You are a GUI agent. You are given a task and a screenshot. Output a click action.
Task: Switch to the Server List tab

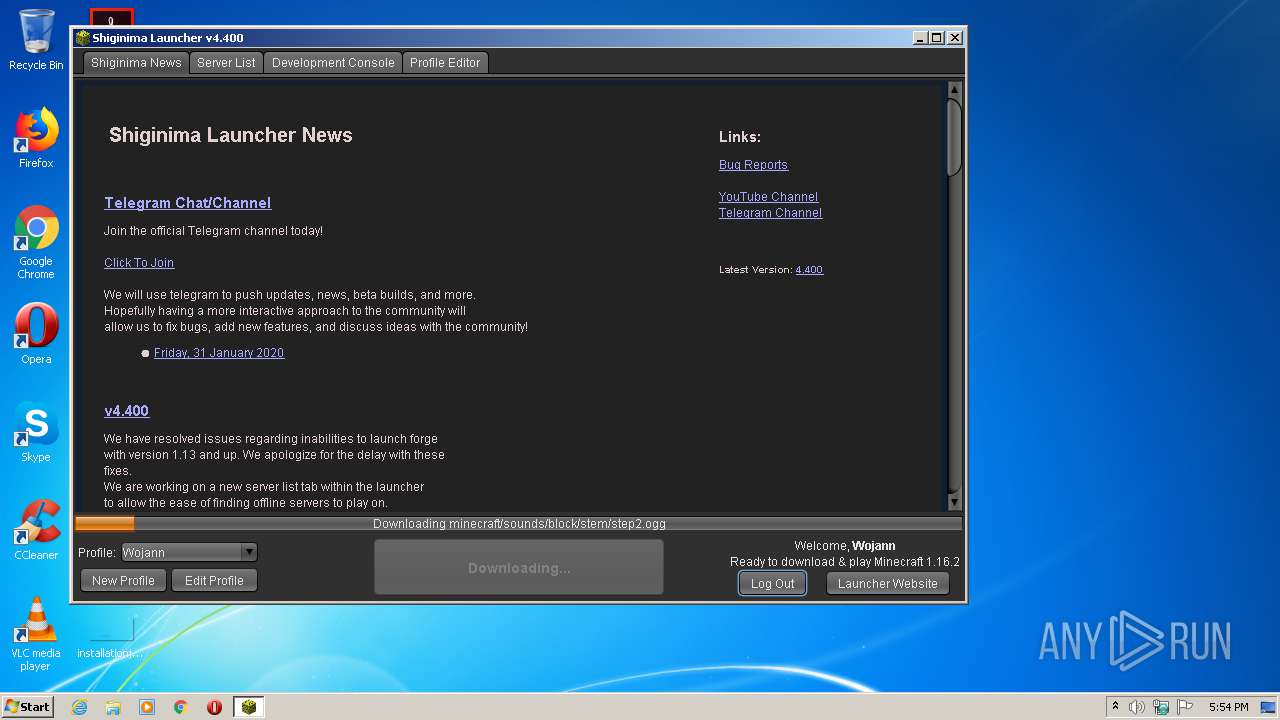[226, 62]
